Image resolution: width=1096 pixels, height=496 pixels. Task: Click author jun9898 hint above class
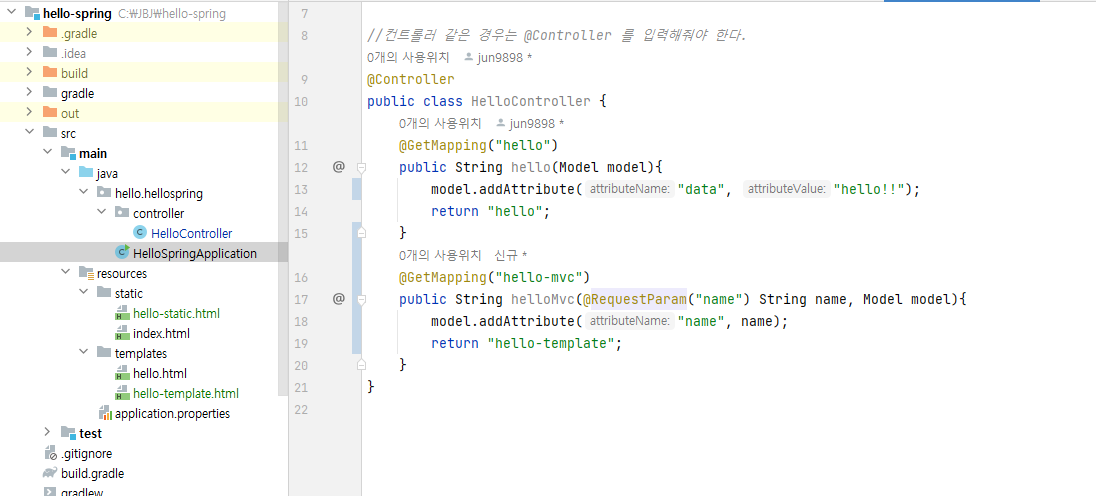[498, 57]
